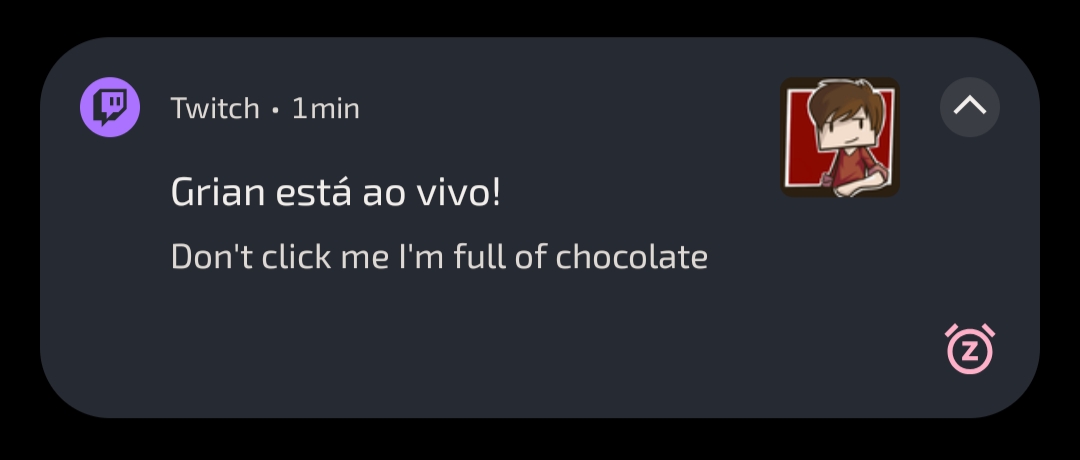Tap the round purple icon beside "Twitch"
The width and height of the screenshot is (1080, 460).
pyautogui.click(x=110, y=107)
